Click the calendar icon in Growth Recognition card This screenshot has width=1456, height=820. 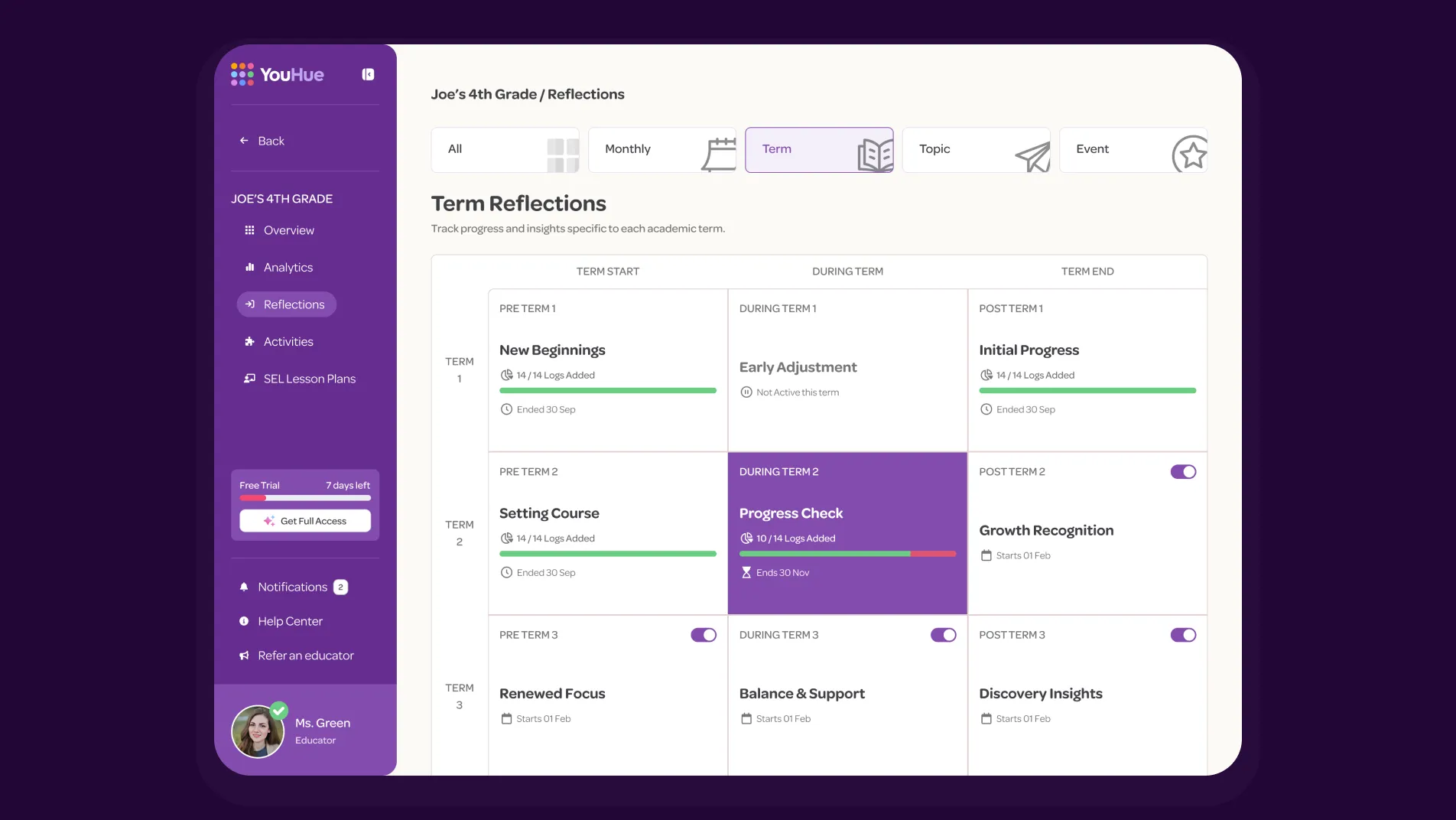pyautogui.click(x=986, y=555)
